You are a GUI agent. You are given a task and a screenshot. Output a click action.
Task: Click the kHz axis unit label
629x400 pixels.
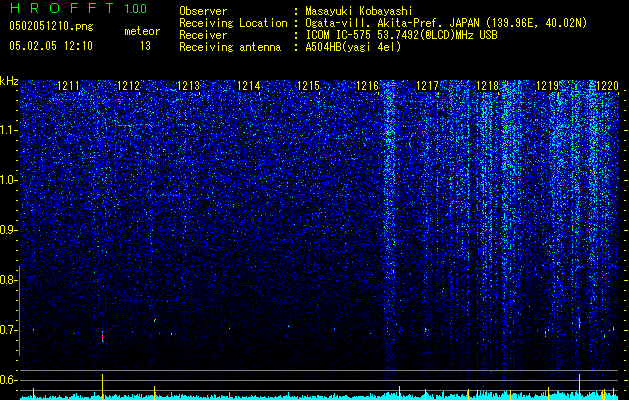coord(9,81)
